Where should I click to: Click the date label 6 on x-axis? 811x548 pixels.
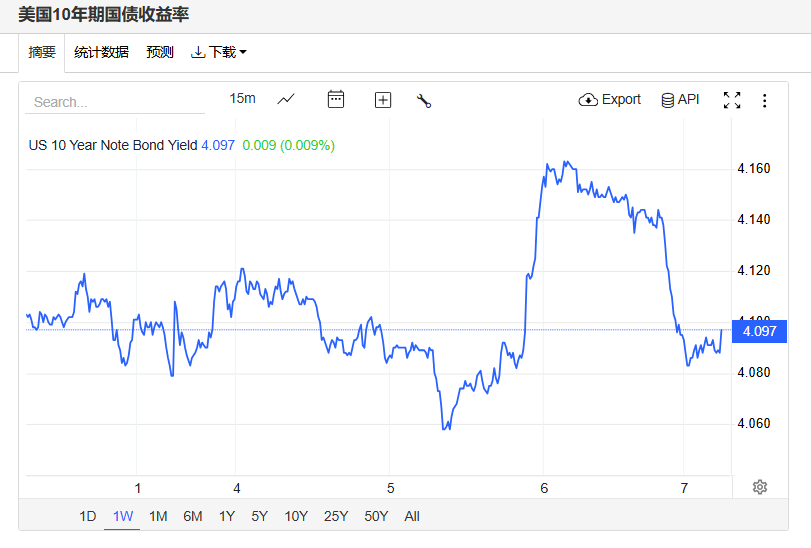tap(544, 488)
